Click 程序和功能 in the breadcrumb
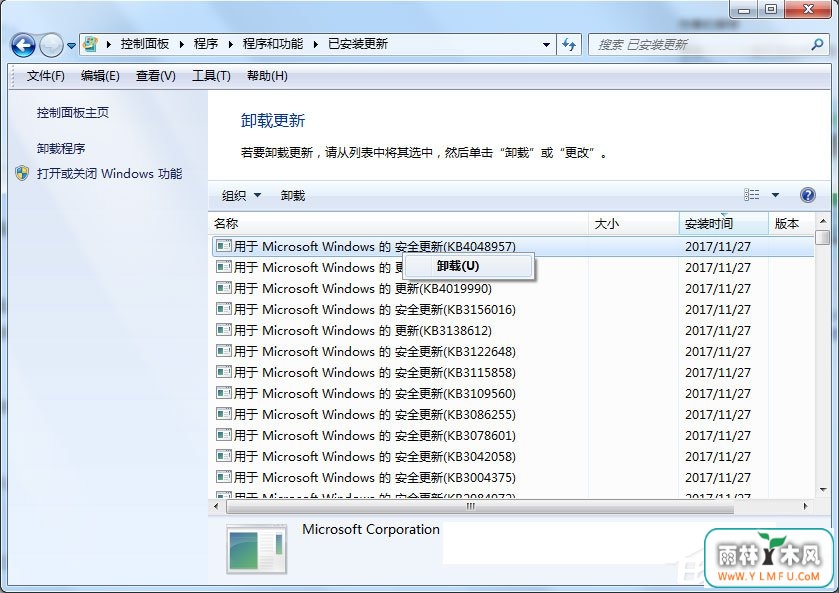839x593 pixels. 273,44
